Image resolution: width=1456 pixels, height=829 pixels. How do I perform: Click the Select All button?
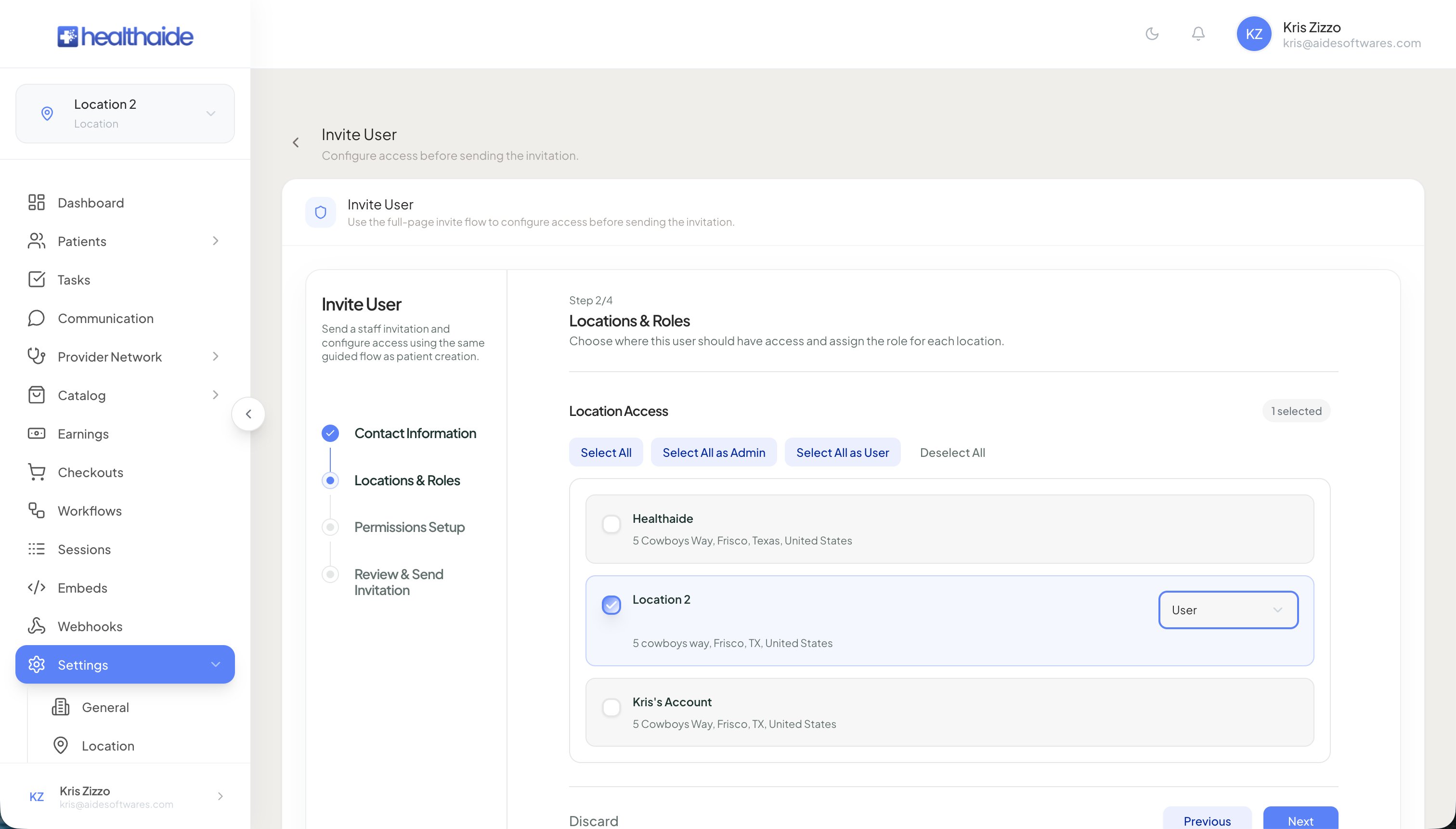tap(606, 452)
